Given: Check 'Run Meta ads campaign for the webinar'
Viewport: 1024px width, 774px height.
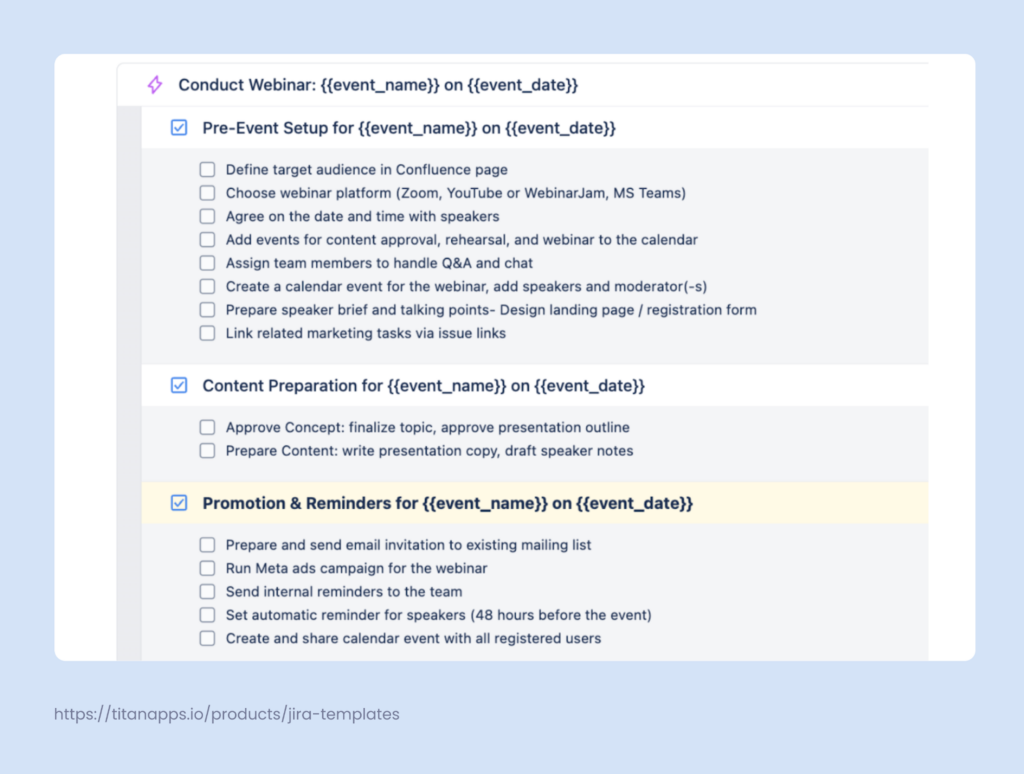Looking at the screenshot, I should pos(207,568).
